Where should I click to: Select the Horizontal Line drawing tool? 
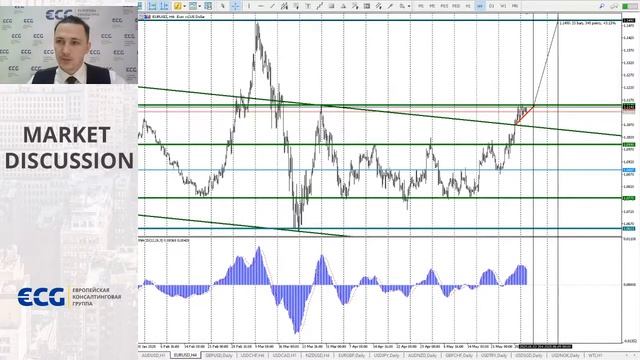pyautogui.click(x=261, y=6)
